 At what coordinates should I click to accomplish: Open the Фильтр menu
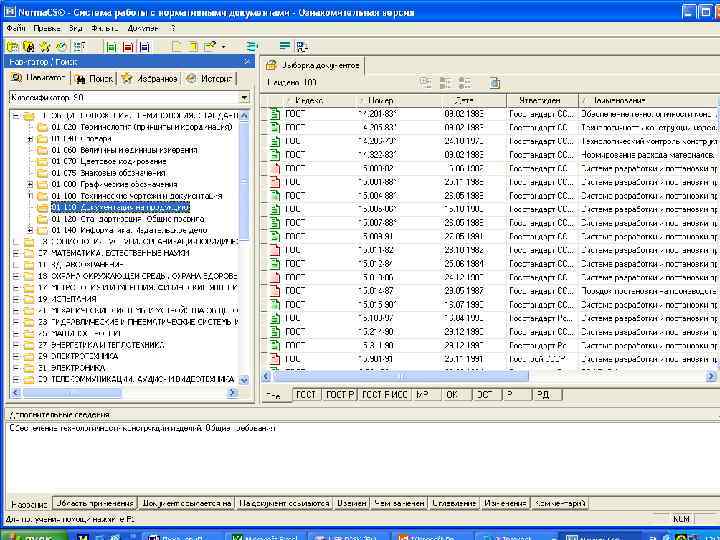pos(105,28)
